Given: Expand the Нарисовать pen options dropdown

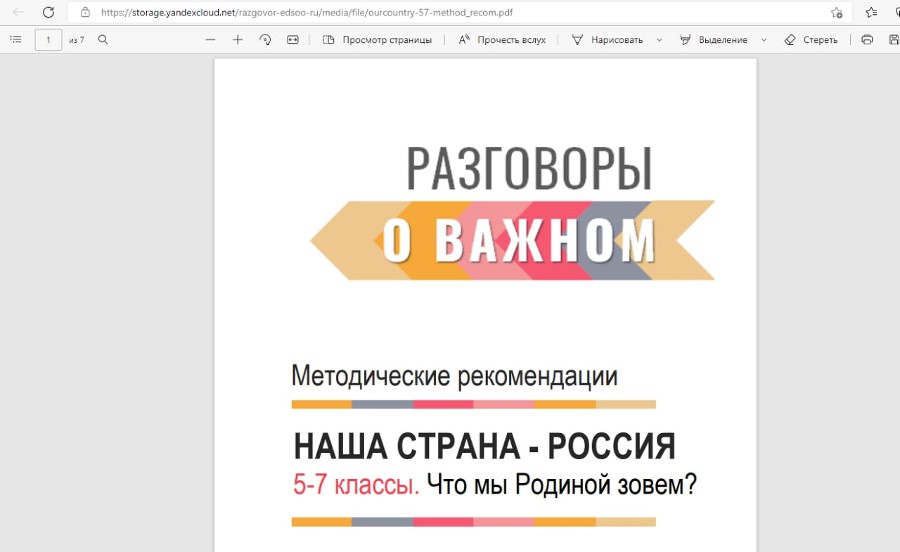Looking at the screenshot, I should coord(659,40).
